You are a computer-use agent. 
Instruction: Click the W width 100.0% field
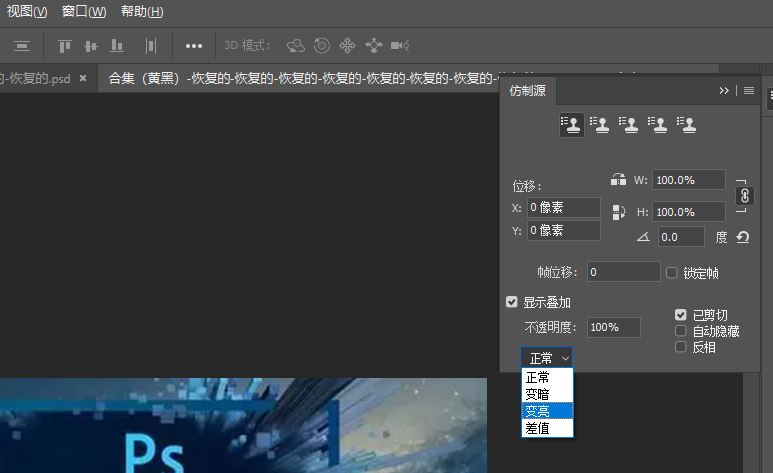click(689, 180)
